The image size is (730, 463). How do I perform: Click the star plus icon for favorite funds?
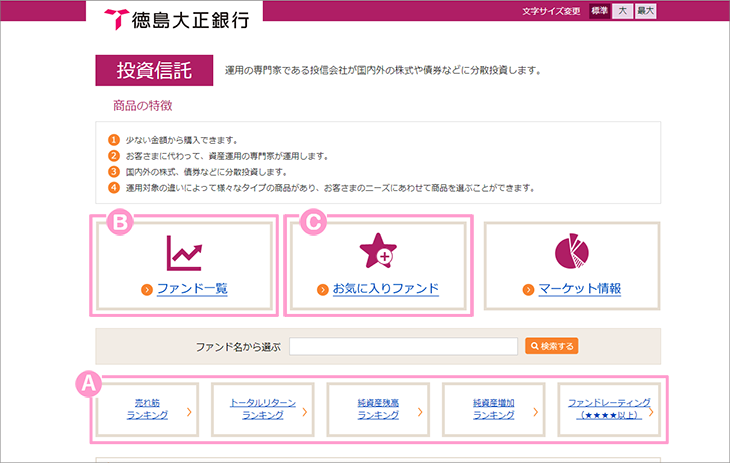(x=378, y=251)
